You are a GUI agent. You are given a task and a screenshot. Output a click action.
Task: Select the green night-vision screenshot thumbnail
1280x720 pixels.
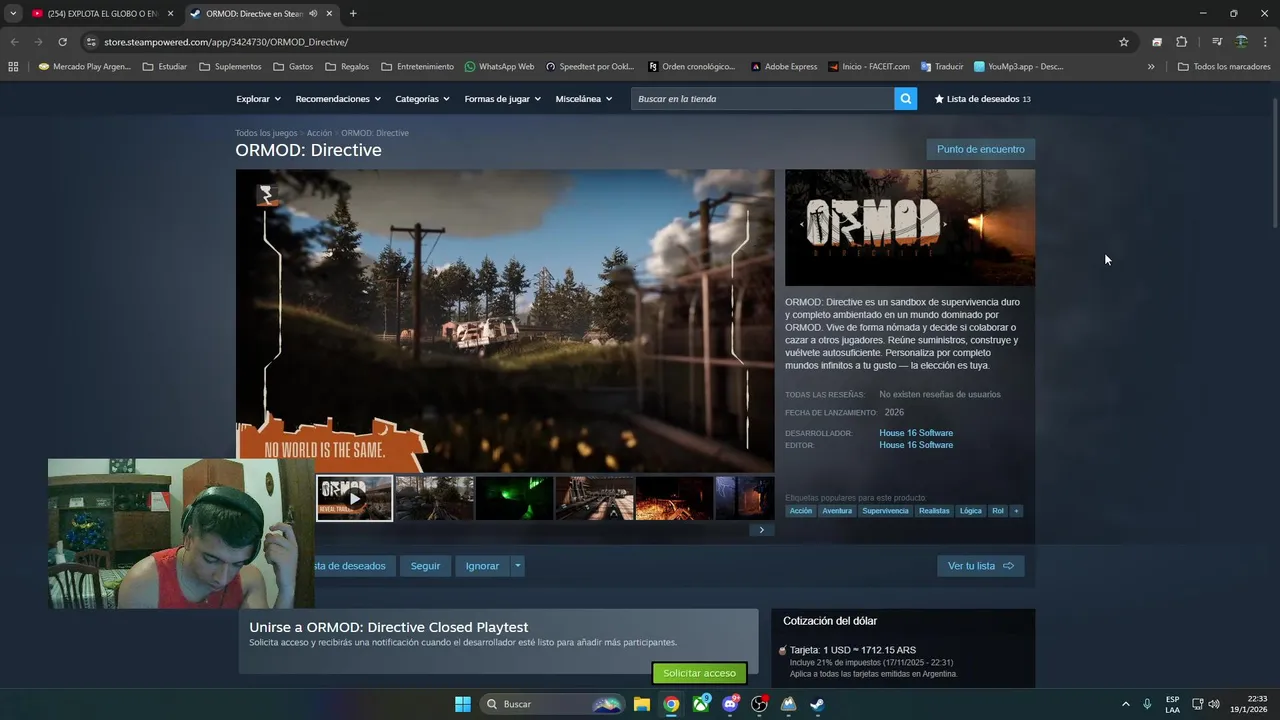click(x=514, y=498)
